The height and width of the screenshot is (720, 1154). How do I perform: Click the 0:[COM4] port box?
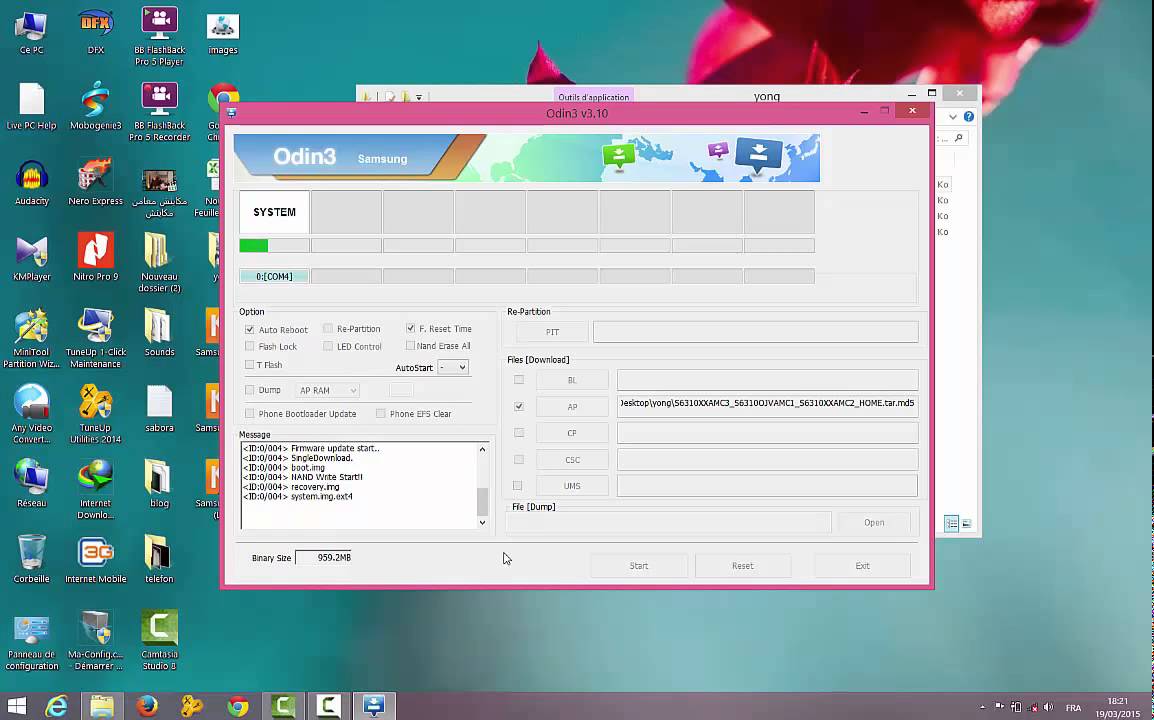(274, 276)
